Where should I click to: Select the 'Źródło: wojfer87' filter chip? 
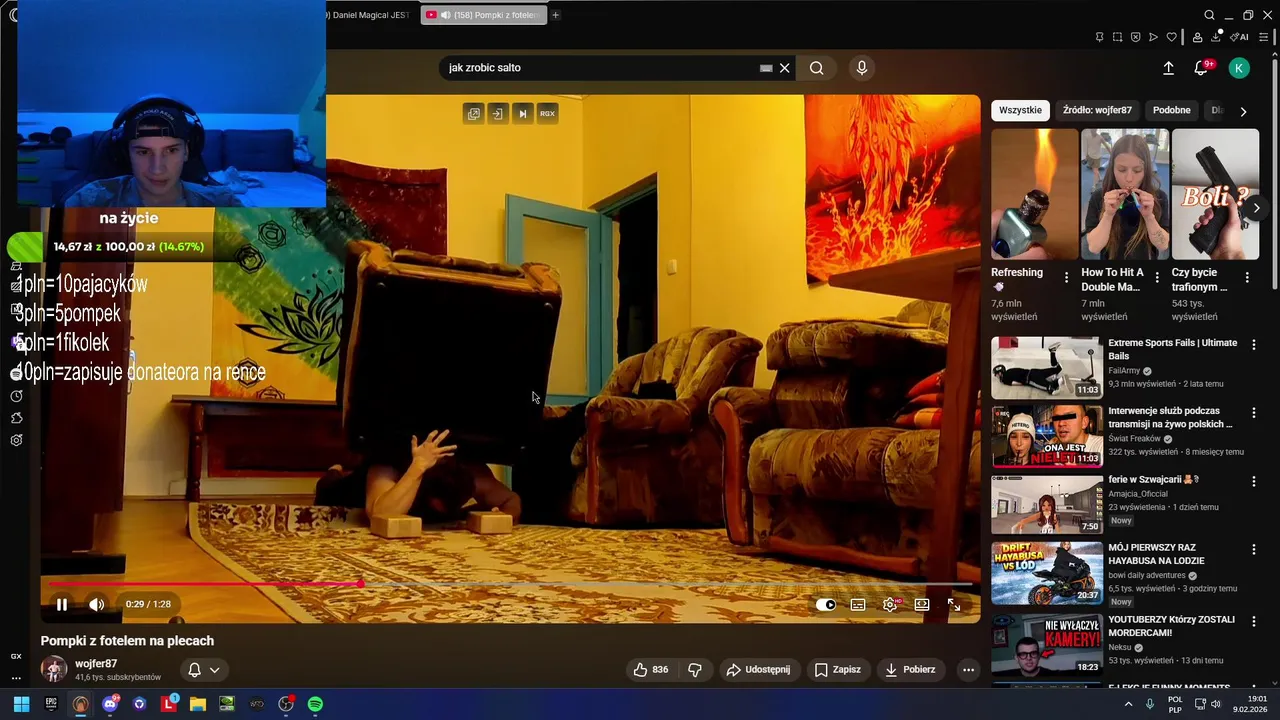click(1097, 110)
